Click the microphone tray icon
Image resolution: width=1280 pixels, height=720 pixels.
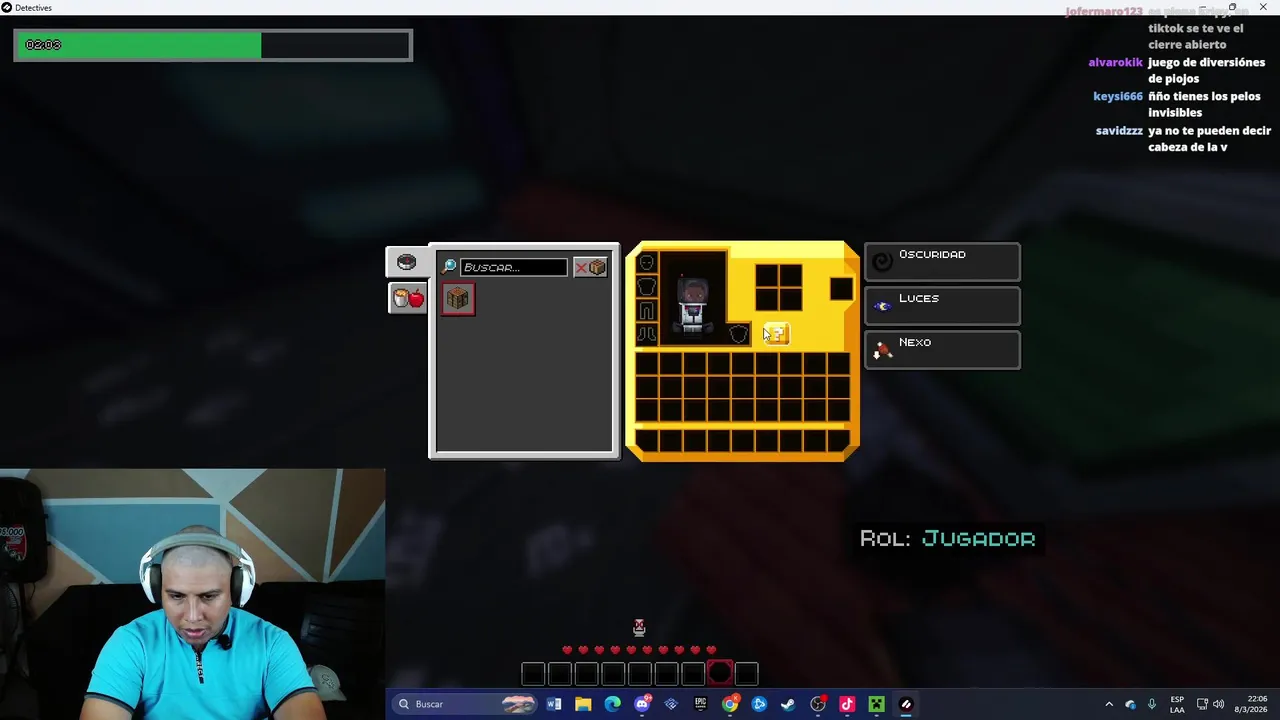[x=1152, y=704]
